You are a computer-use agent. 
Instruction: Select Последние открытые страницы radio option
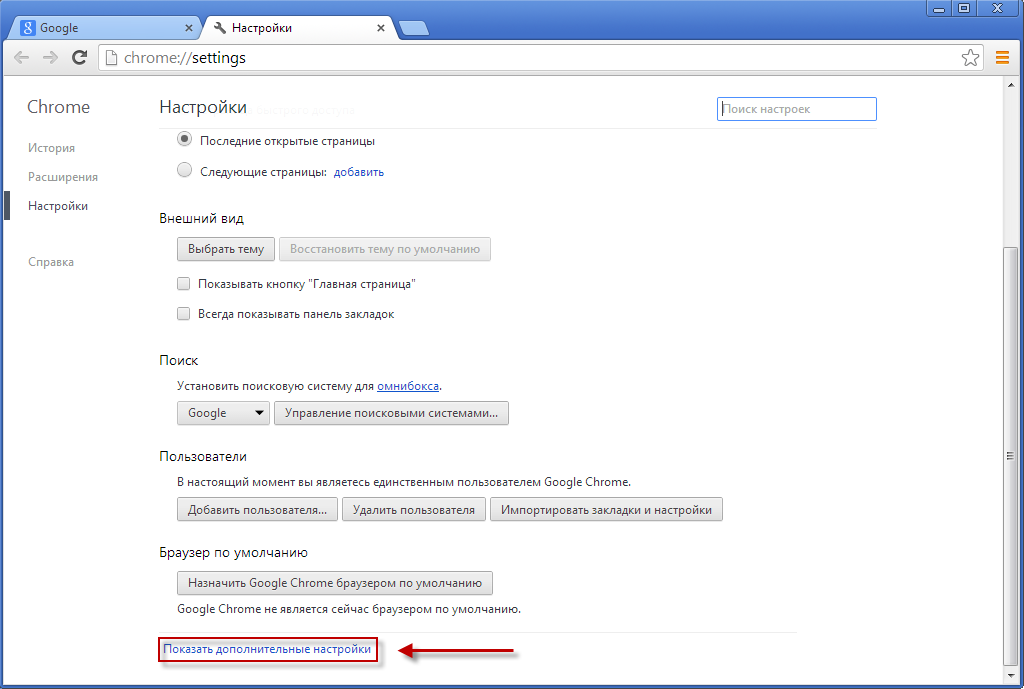(185, 139)
